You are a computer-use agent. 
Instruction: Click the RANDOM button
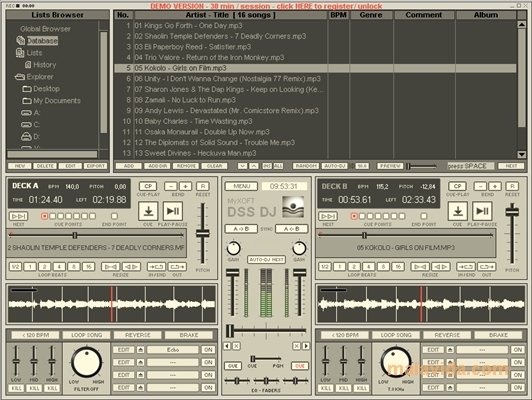(x=306, y=166)
